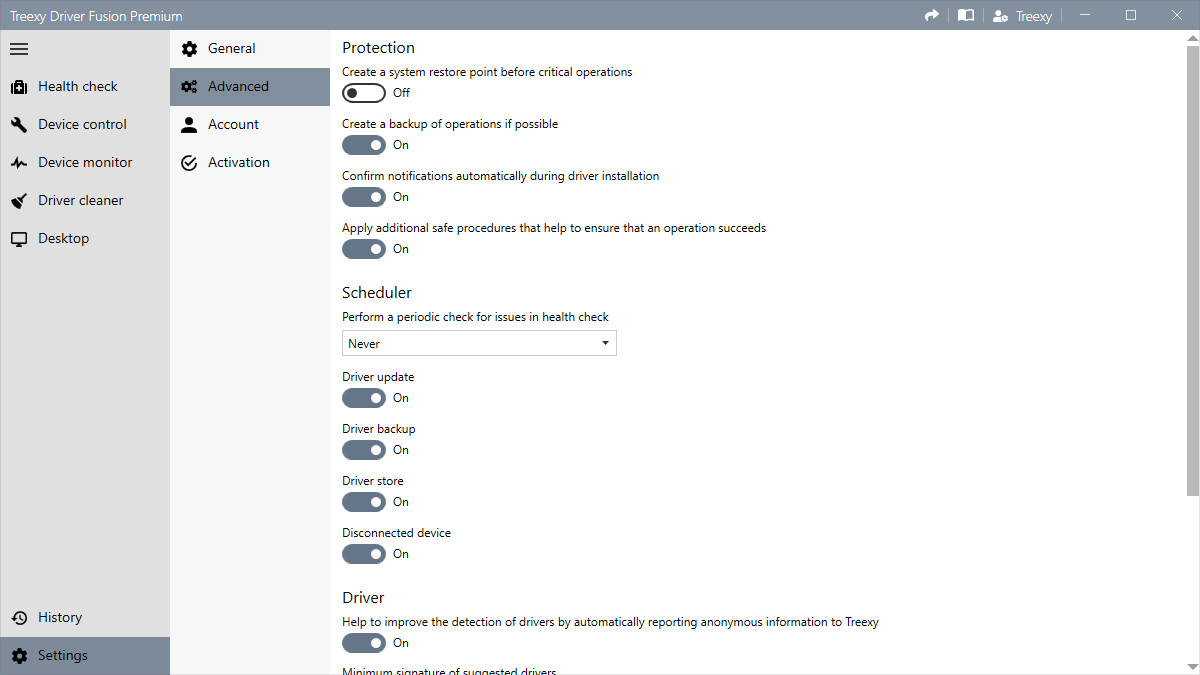The width and height of the screenshot is (1200, 675).
Task: Click the Device monitor pulse icon
Action: (x=19, y=163)
